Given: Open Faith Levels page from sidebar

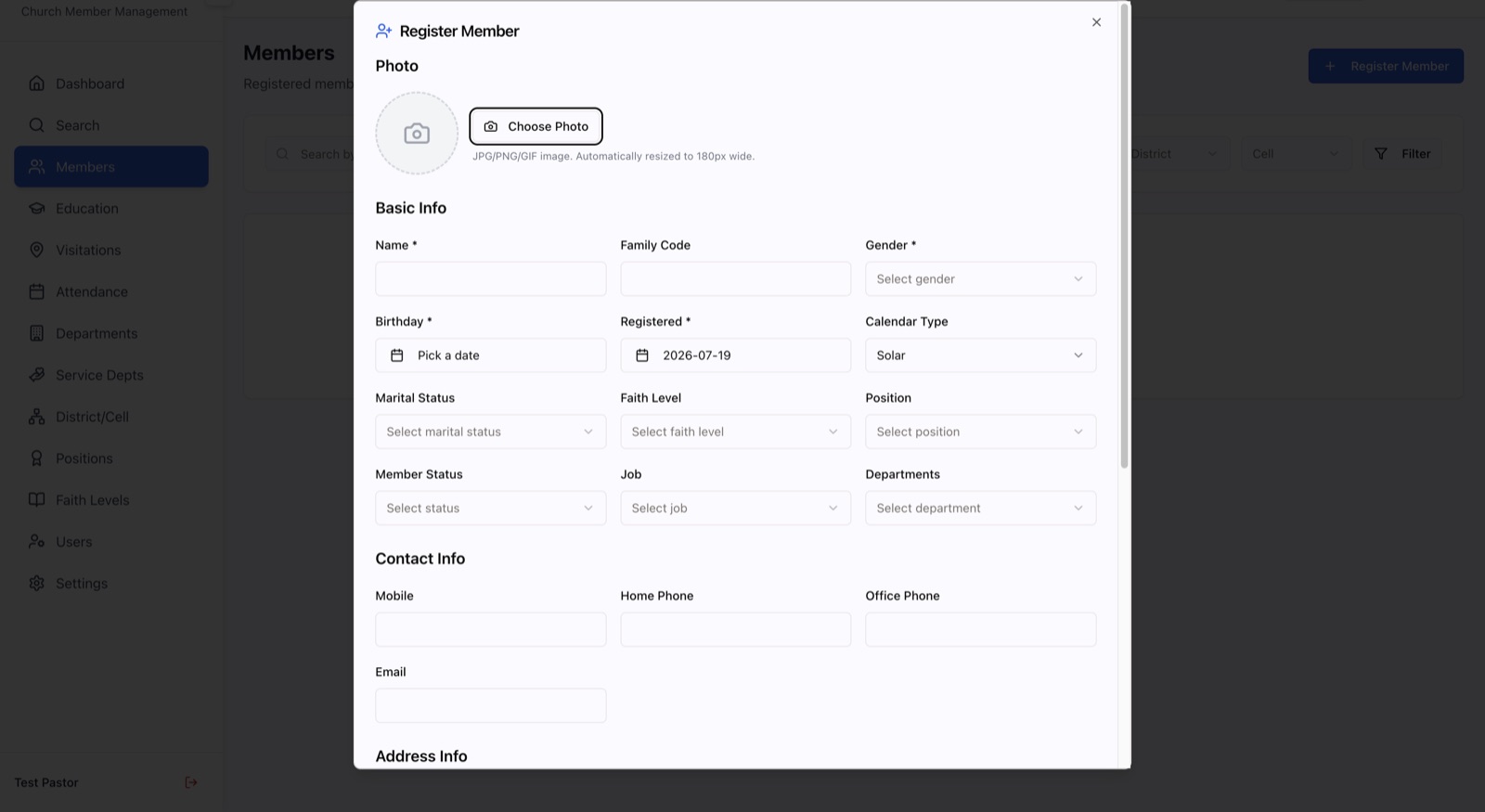Looking at the screenshot, I should pos(111,500).
